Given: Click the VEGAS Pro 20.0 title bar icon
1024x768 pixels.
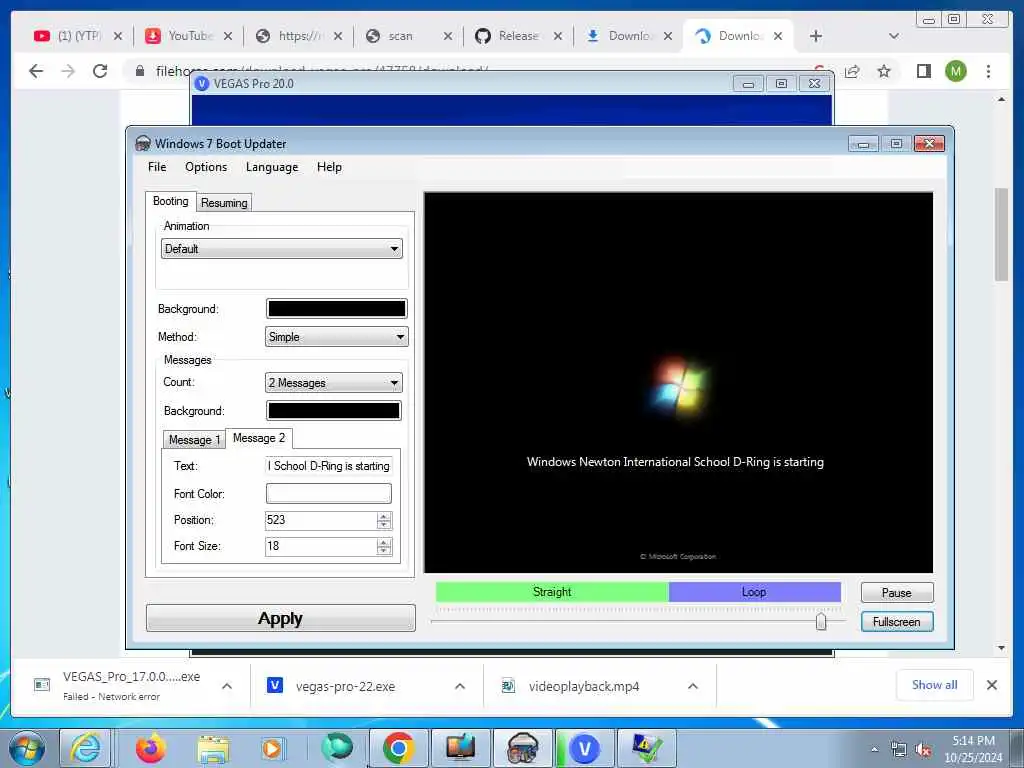Looking at the screenshot, I should pos(202,84).
